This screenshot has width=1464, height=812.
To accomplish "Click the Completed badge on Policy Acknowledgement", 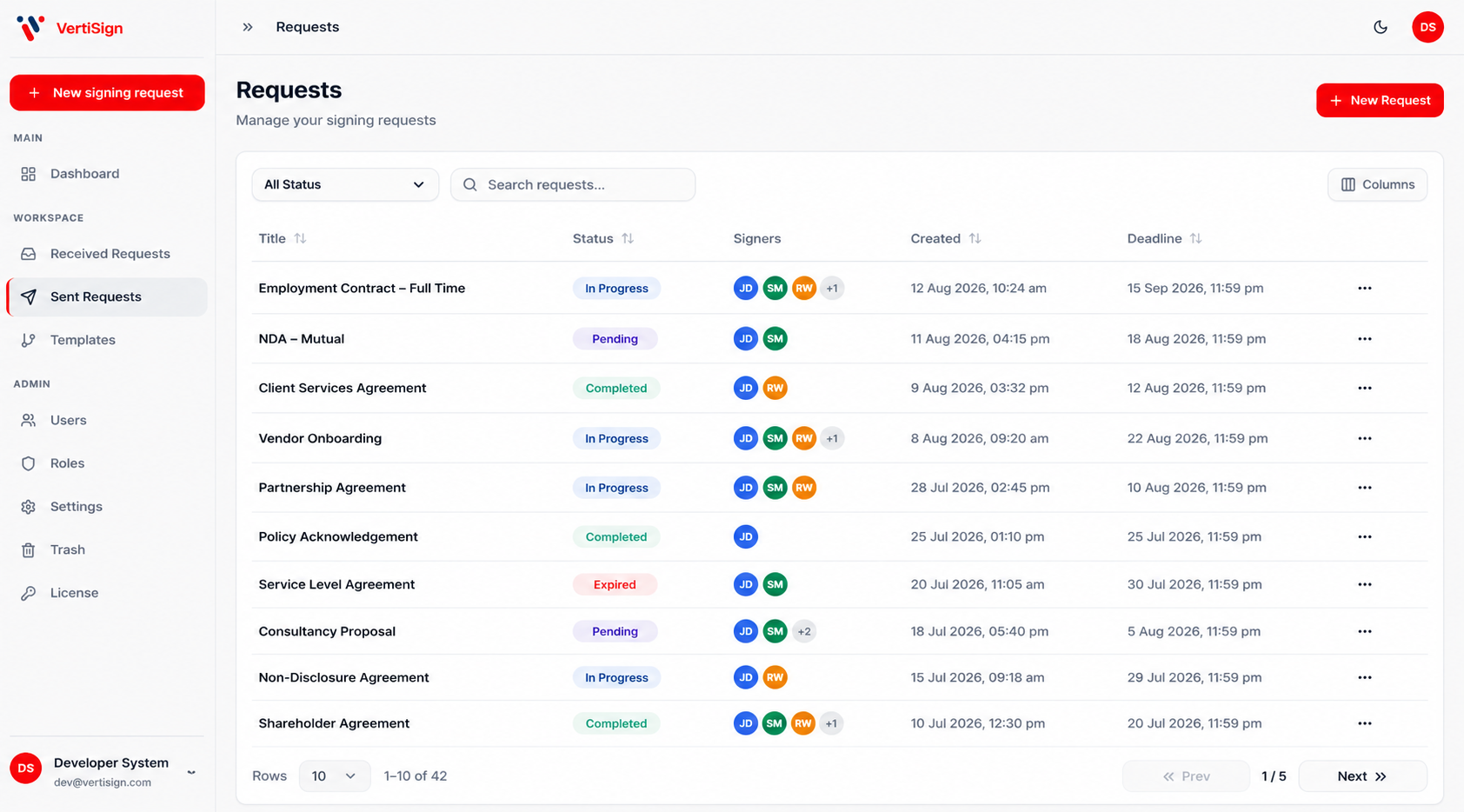I will [616, 536].
